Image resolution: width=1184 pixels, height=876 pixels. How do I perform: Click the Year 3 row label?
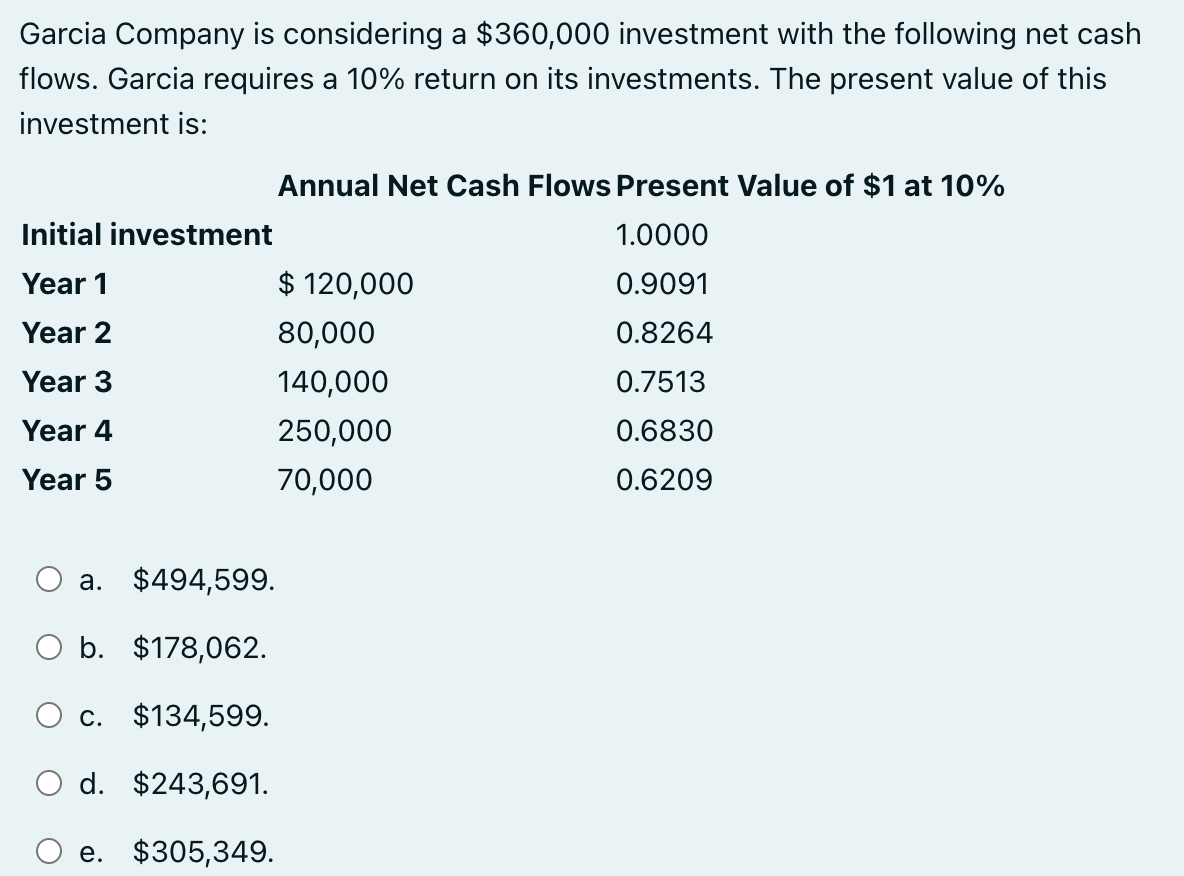66,382
